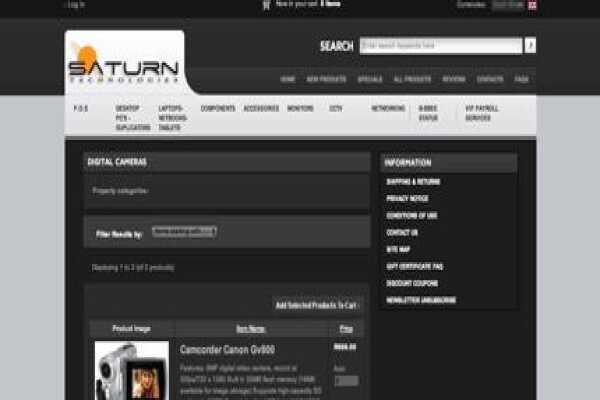Open the Camcorder Canon product title
Viewport: 600px width, 400px height.
[227, 350]
